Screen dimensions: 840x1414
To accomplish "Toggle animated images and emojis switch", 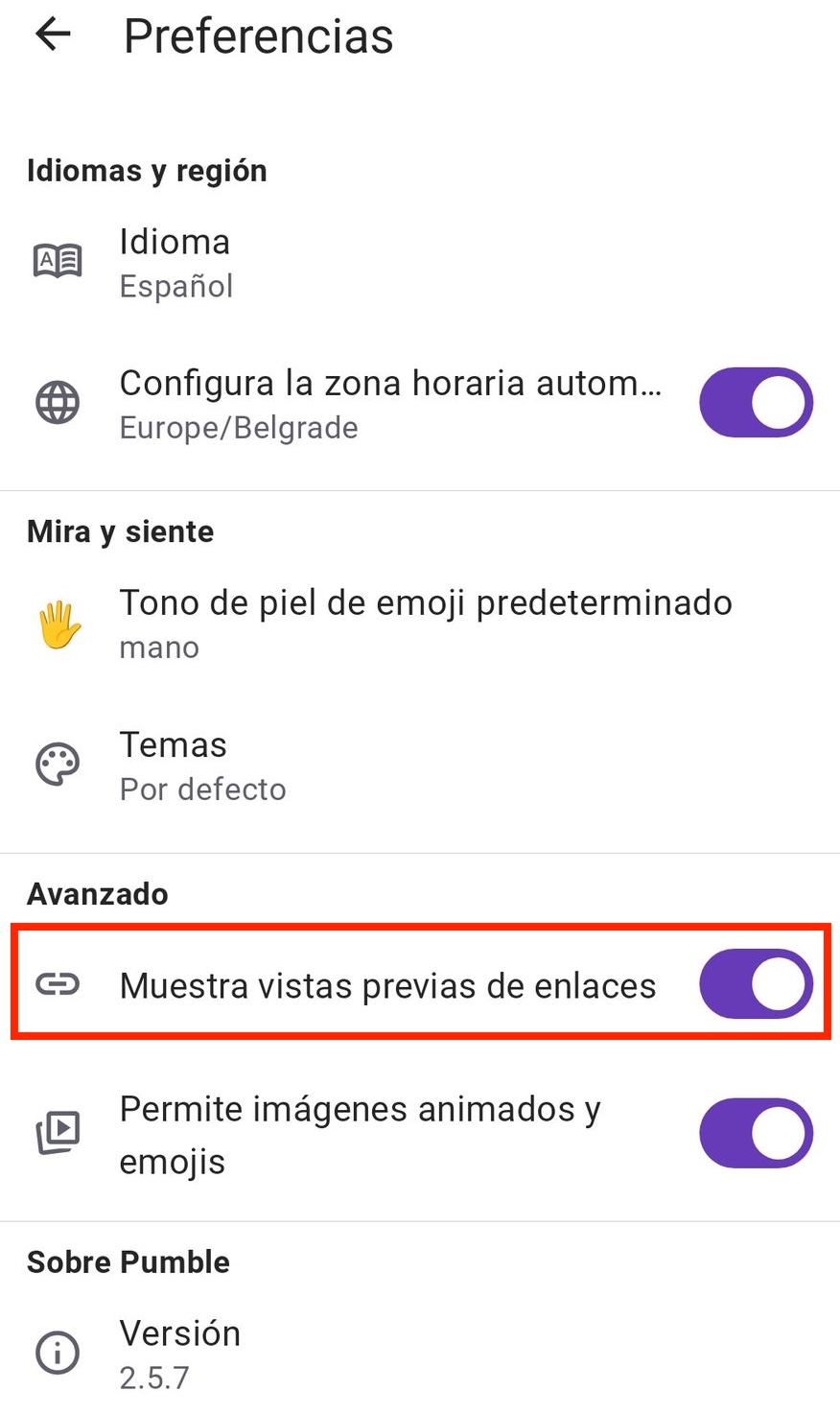I will point(756,1134).
